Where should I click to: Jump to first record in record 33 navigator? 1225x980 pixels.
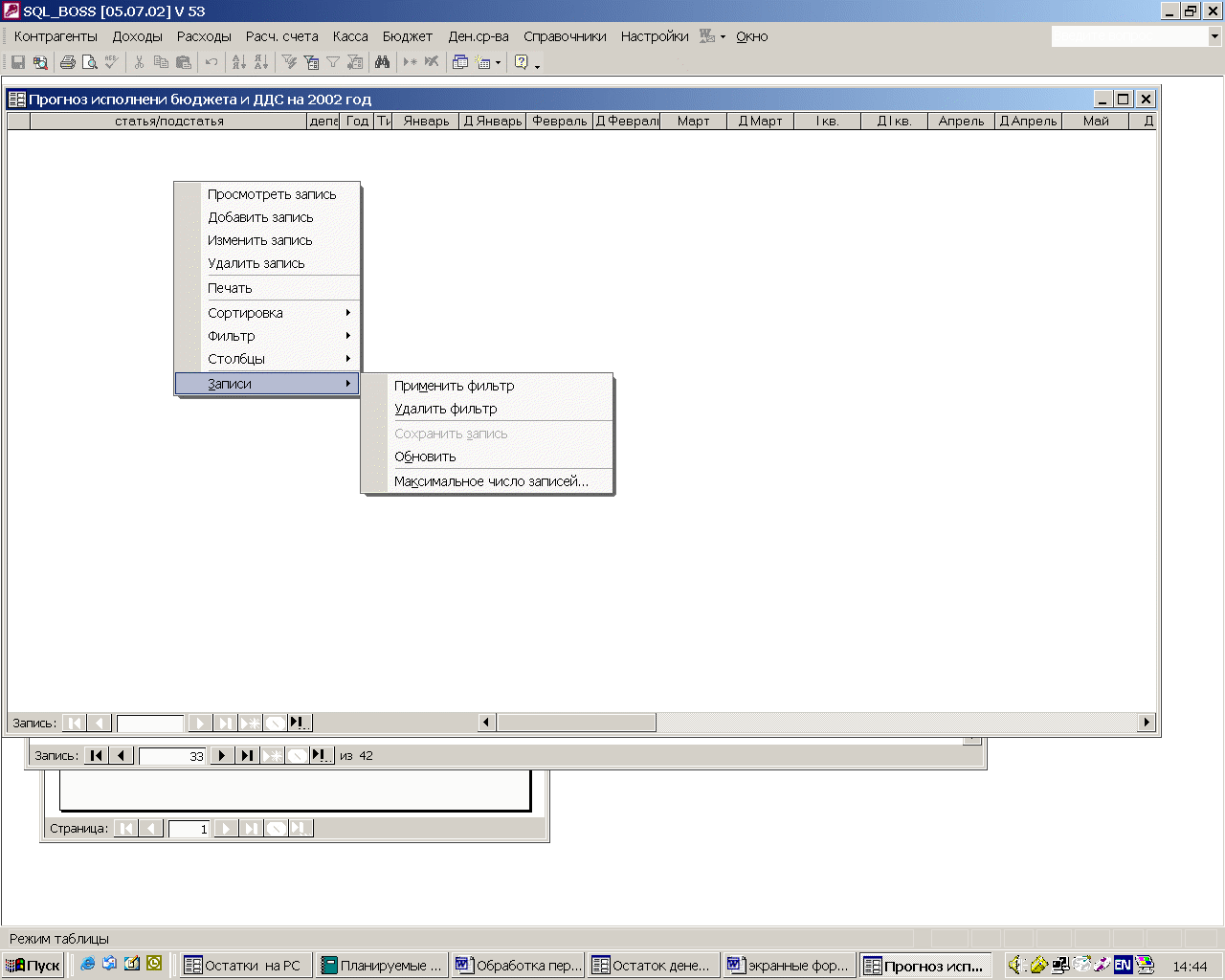tap(97, 755)
